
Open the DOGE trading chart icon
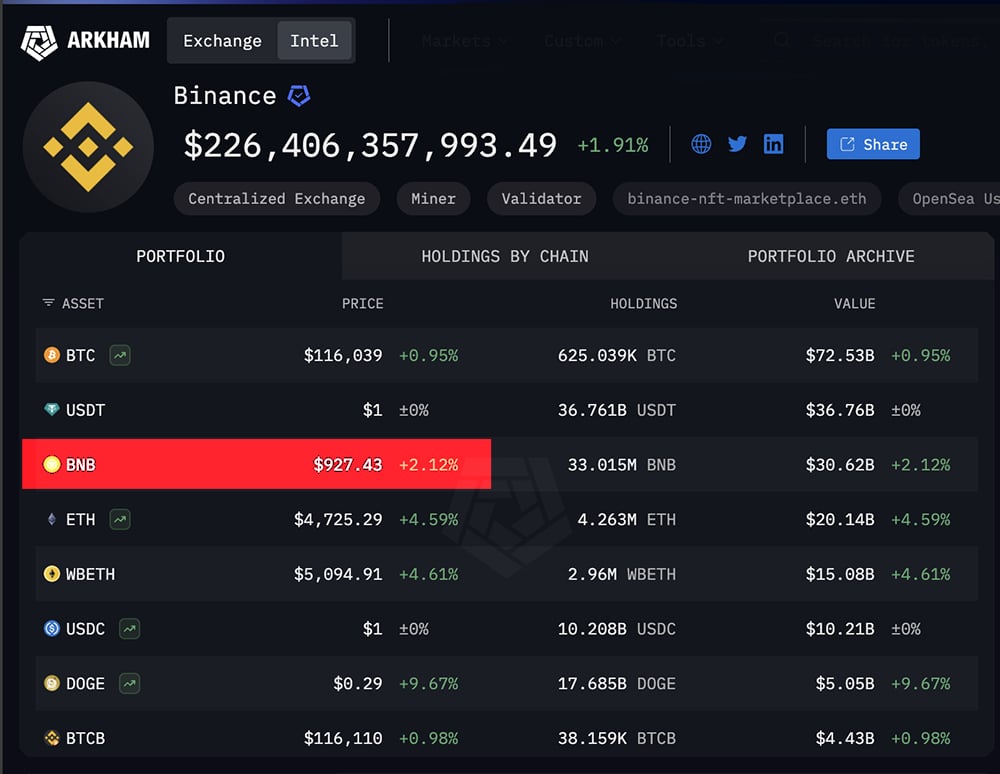(129, 684)
